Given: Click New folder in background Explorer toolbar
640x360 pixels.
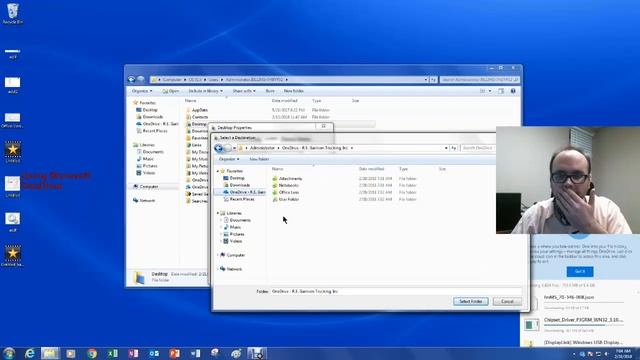Looking at the screenshot, I should tap(293, 91).
